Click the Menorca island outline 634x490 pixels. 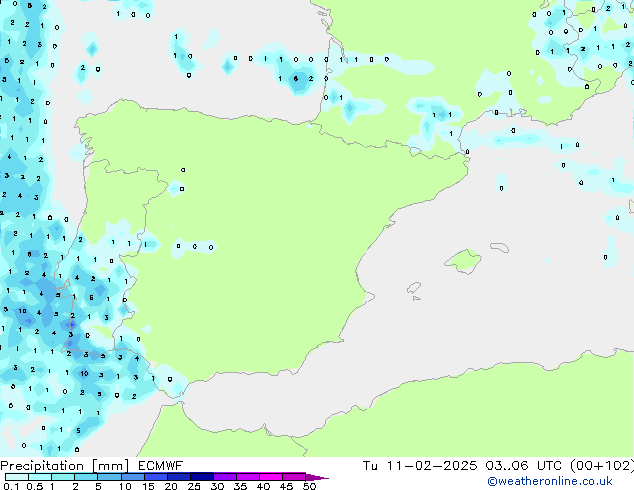coord(499,247)
